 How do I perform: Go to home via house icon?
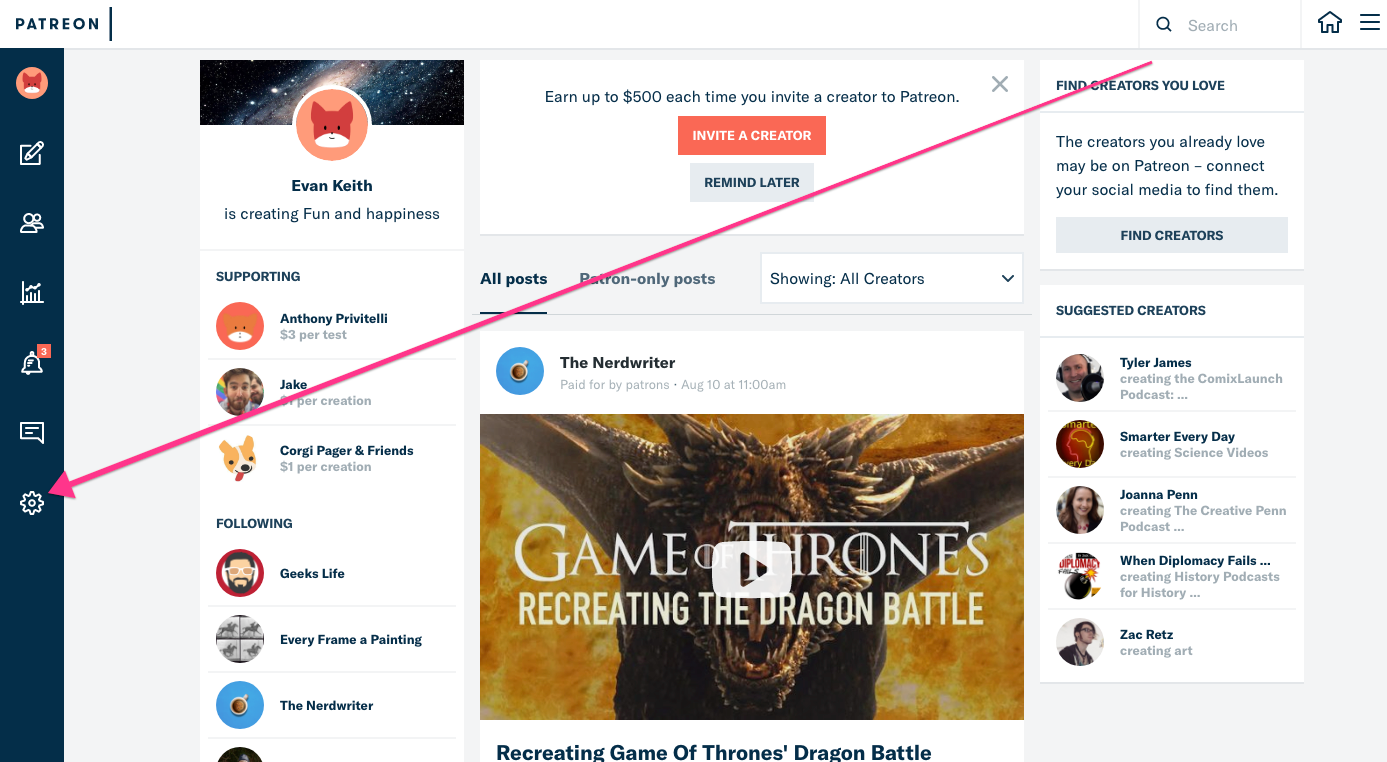[1329, 23]
